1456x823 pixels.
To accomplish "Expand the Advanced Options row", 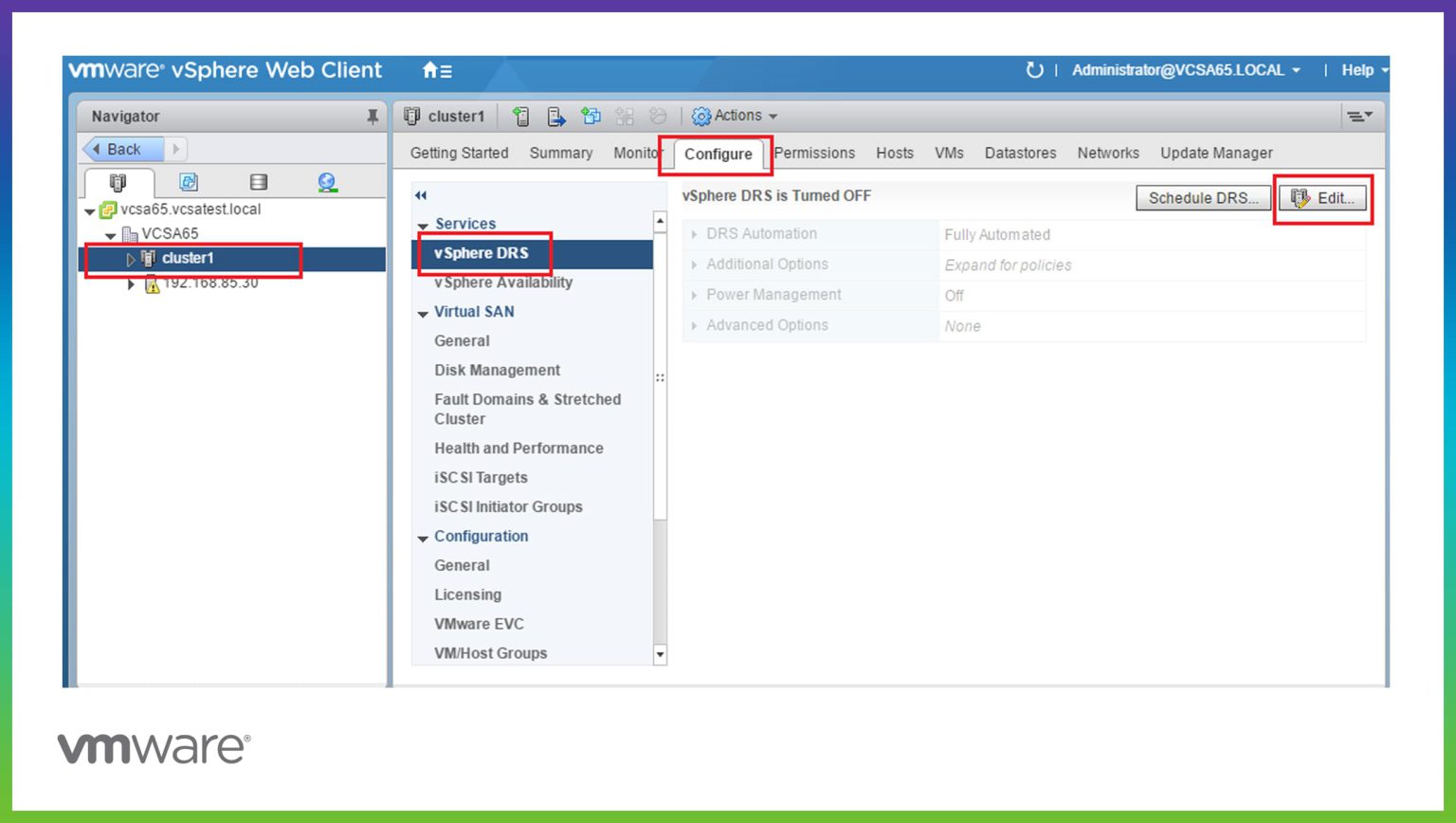I will click(x=695, y=325).
